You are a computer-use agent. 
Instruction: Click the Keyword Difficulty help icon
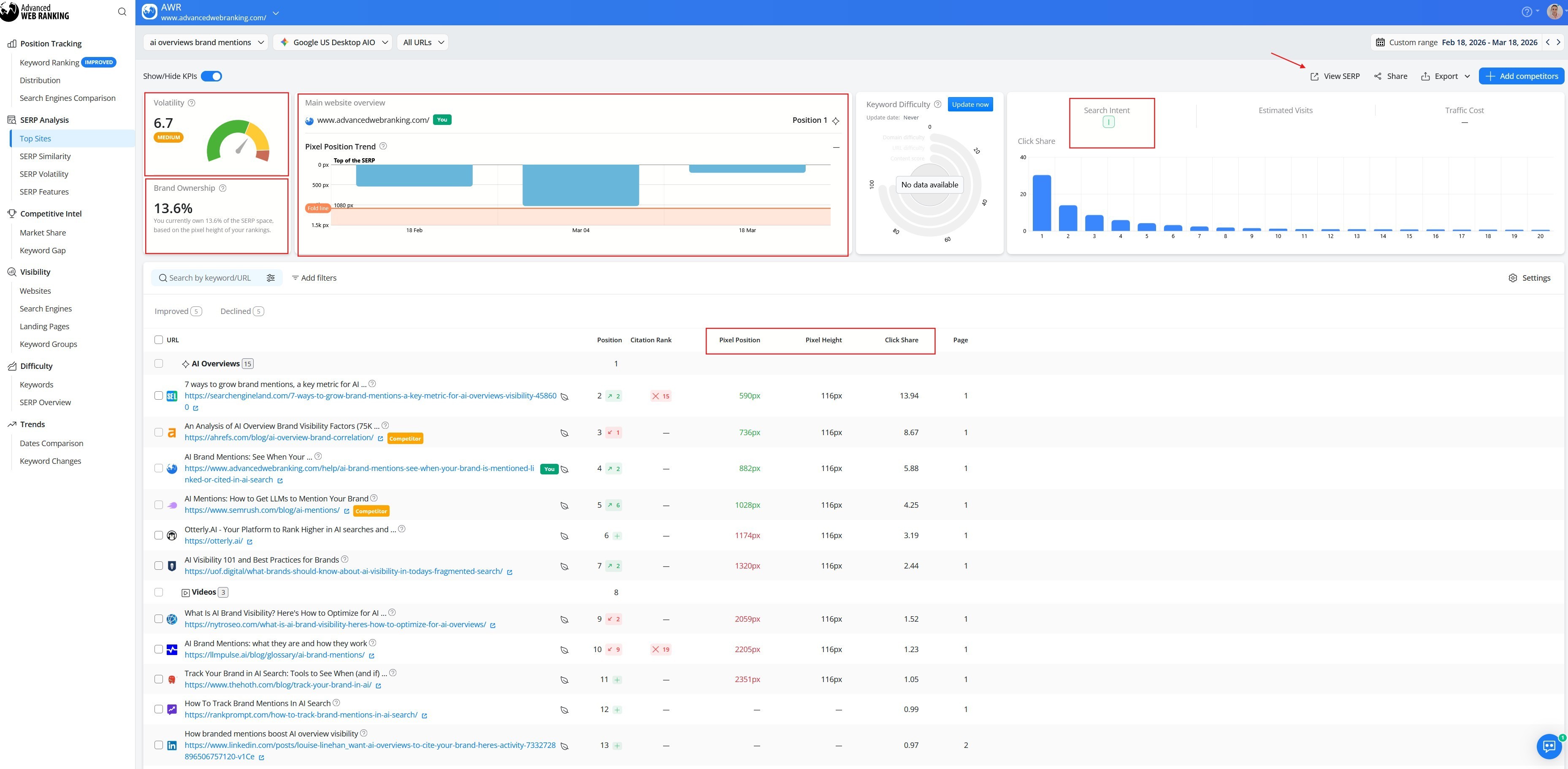click(x=937, y=104)
